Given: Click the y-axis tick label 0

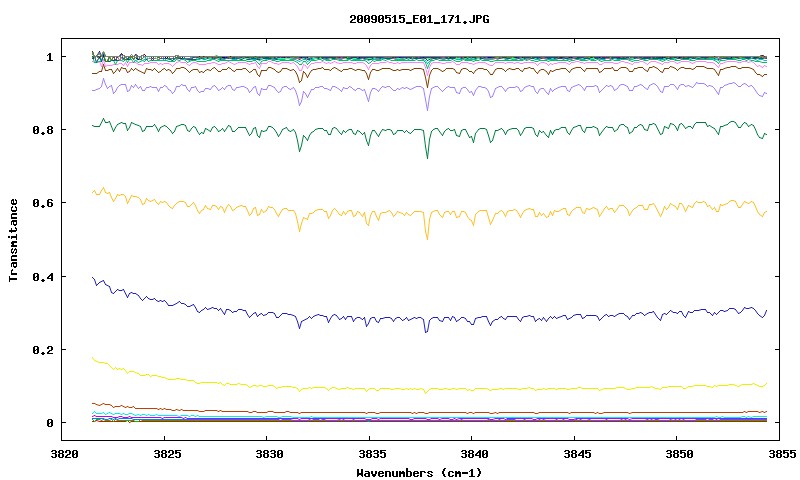Looking at the screenshot, I should tap(49, 423).
